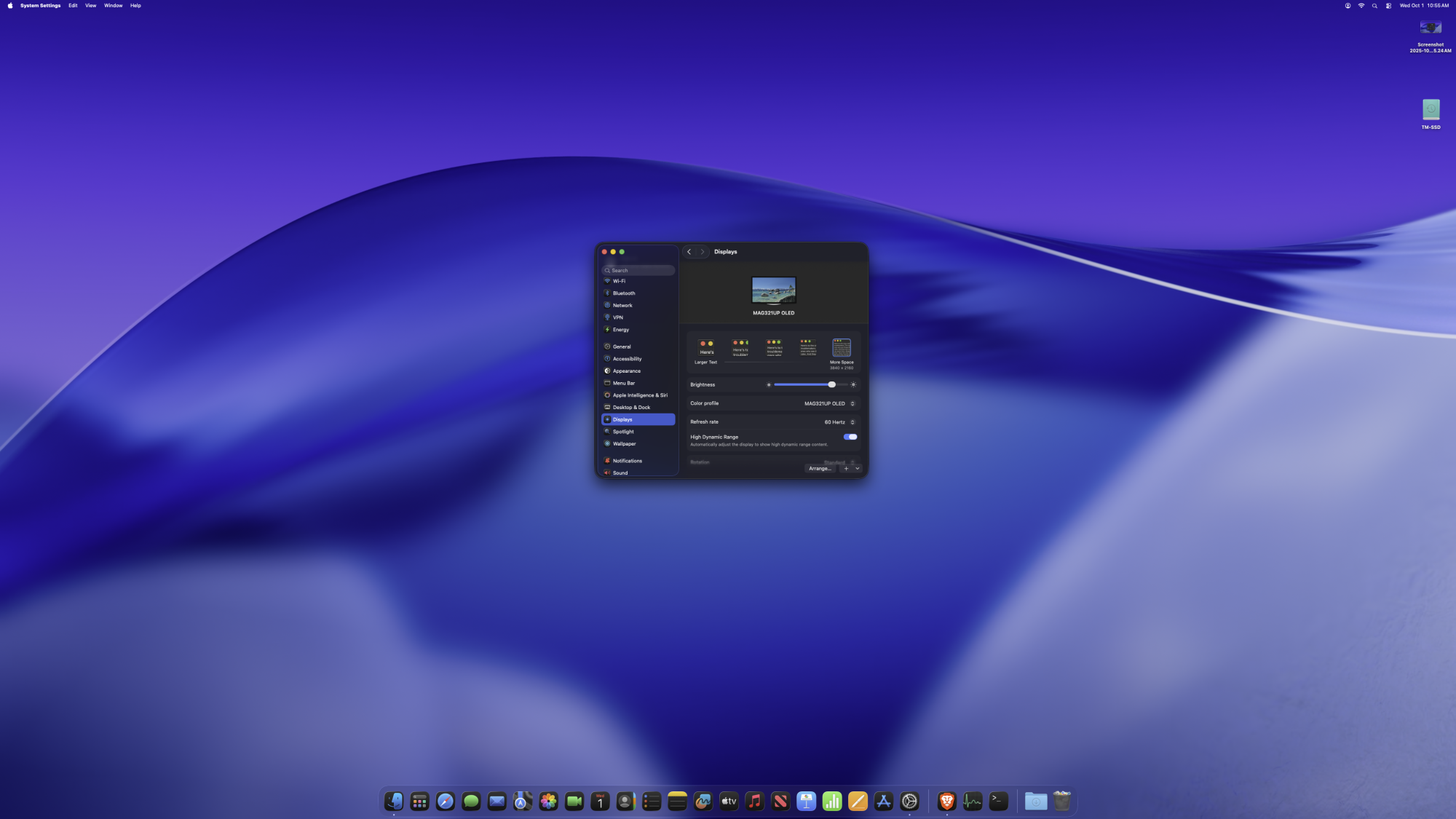
Task: Select Desktop & Dock in sidebar
Action: pyautogui.click(x=630, y=408)
